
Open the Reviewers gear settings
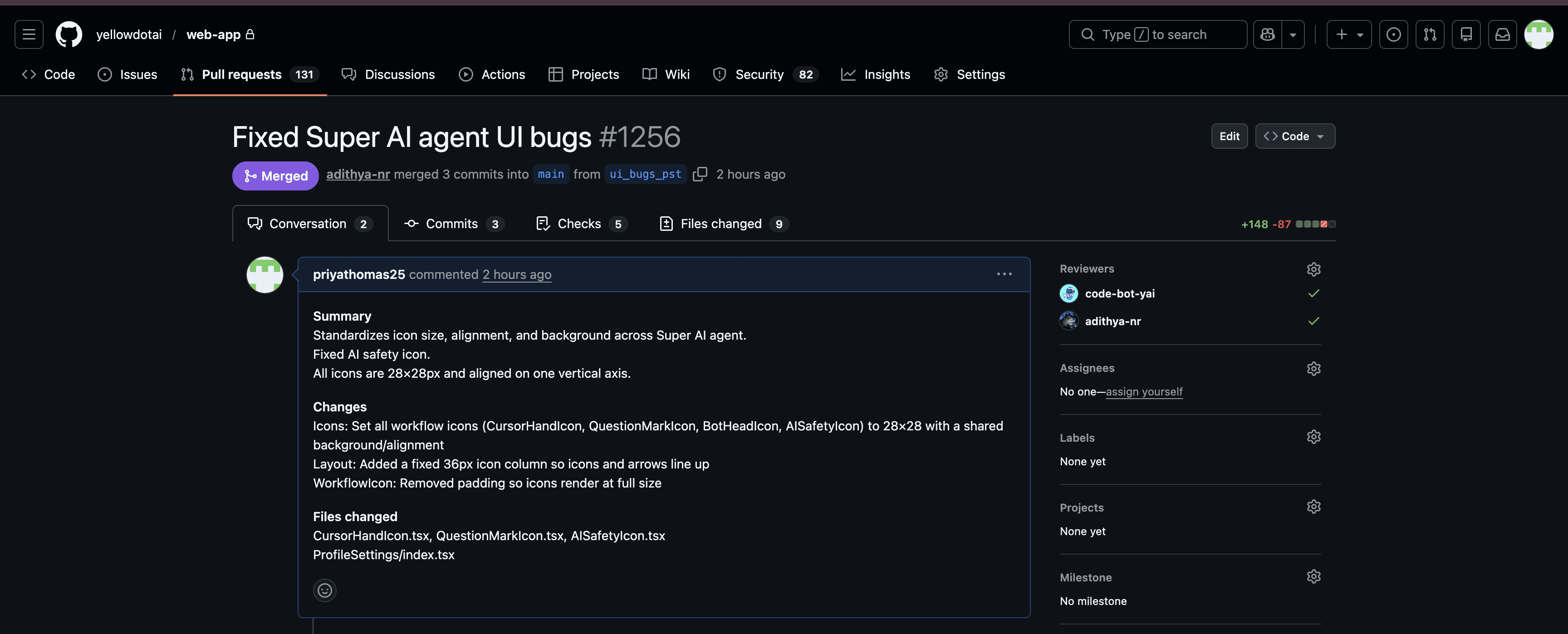1313,269
